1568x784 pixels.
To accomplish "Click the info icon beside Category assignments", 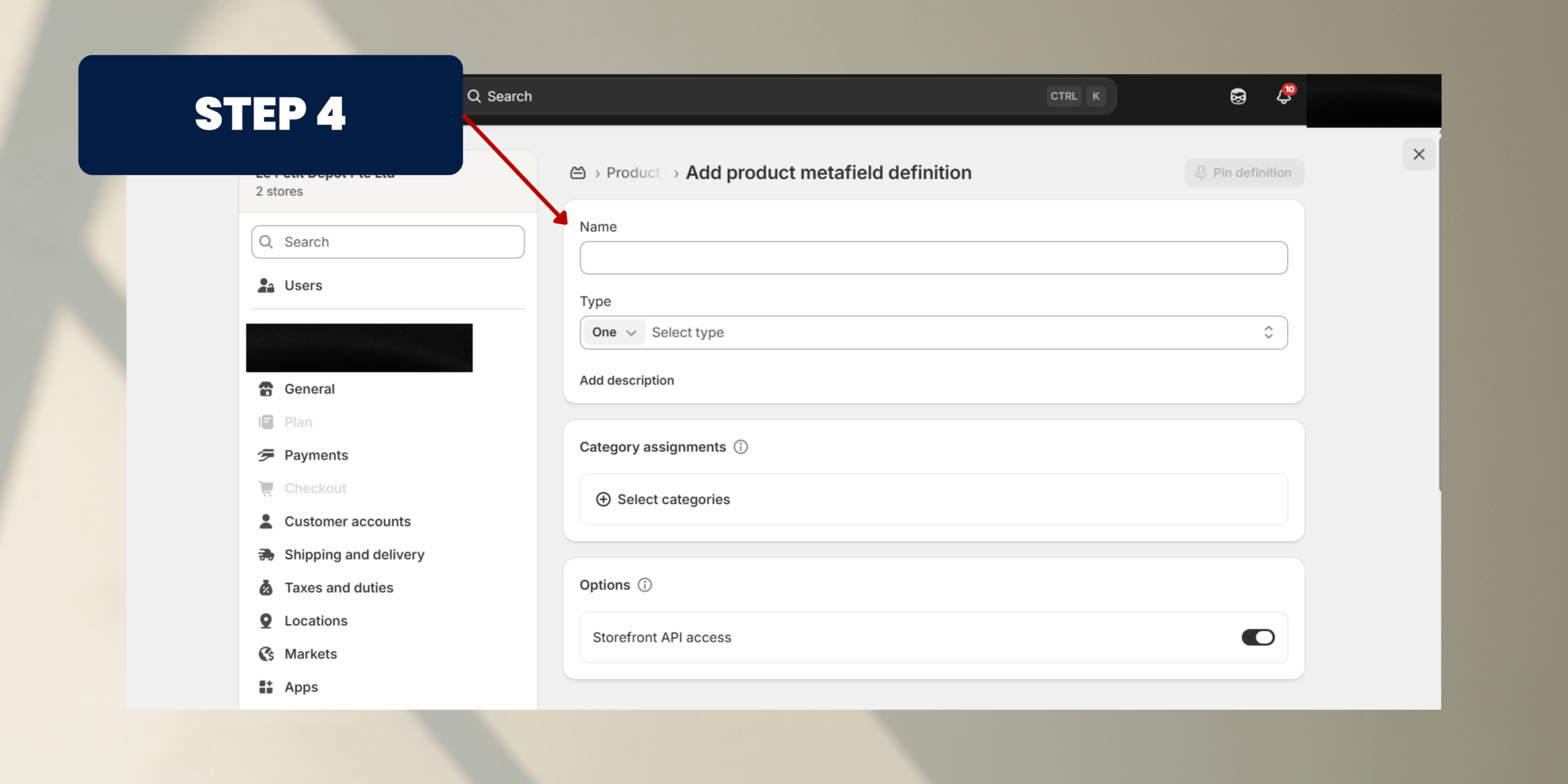I will coord(741,447).
